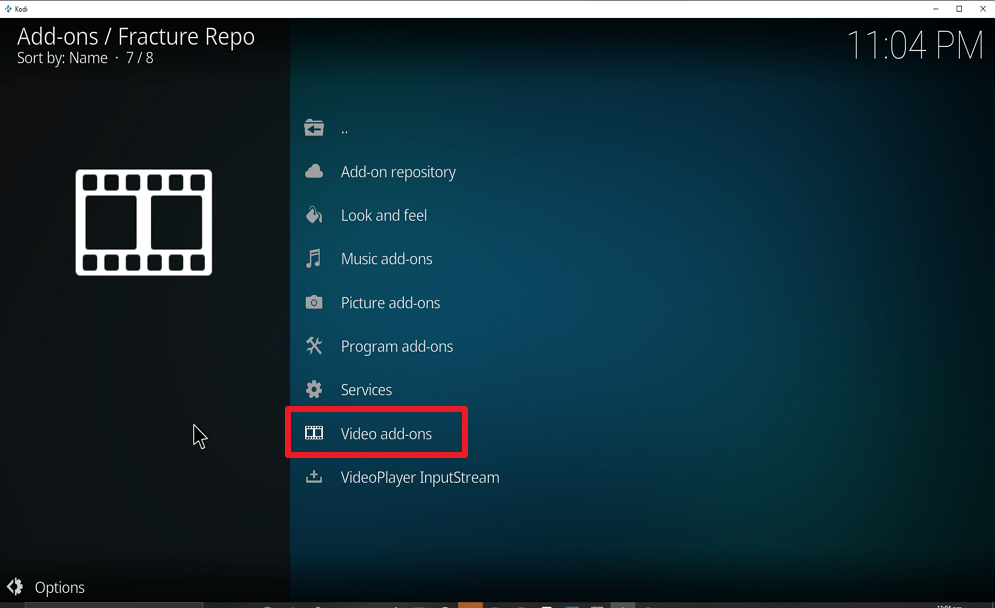The height and width of the screenshot is (608, 995).
Task: Minimize the Kodi window
Action: 935,9
